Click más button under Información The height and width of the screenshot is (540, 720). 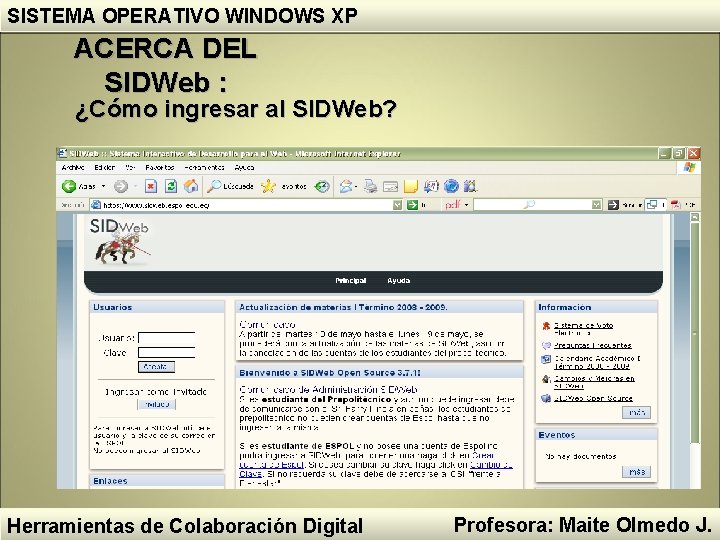(x=637, y=412)
